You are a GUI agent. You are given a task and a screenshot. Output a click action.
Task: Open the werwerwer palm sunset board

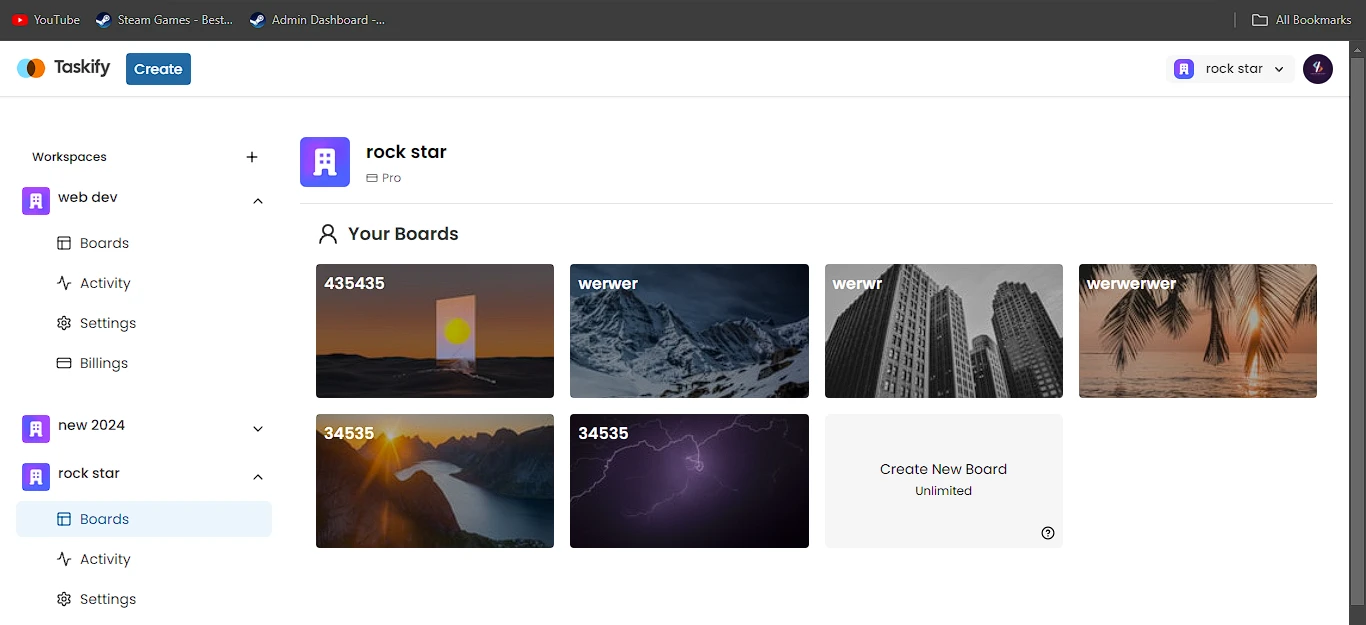(x=1198, y=331)
